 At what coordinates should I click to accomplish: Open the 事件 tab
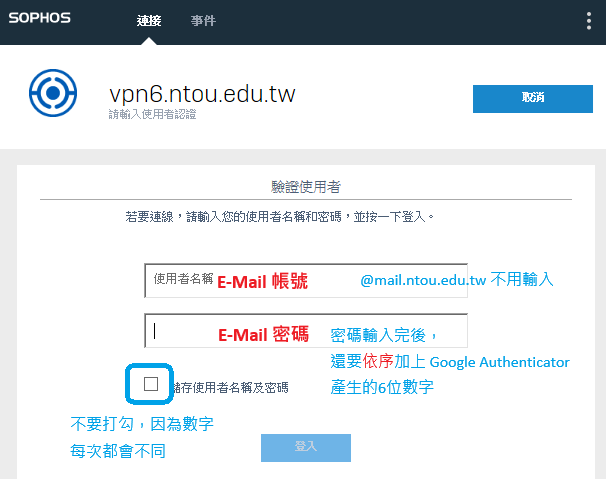[x=203, y=21]
